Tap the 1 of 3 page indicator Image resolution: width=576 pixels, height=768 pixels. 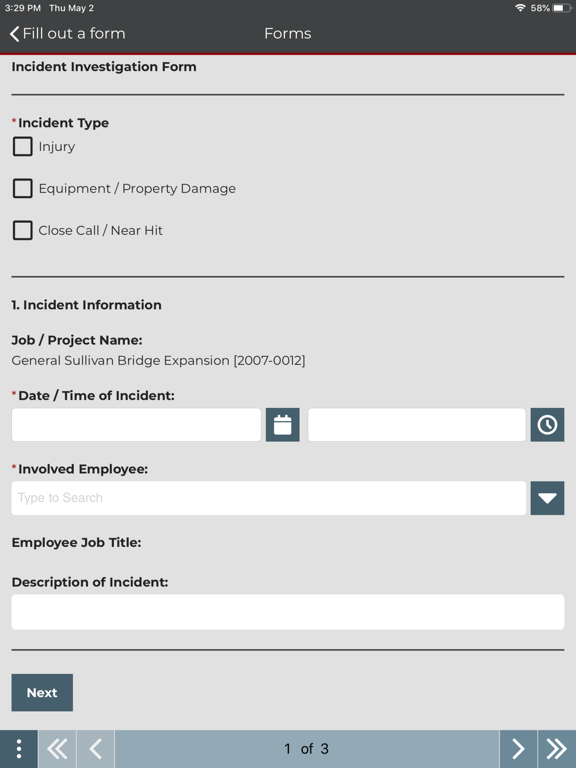point(307,749)
